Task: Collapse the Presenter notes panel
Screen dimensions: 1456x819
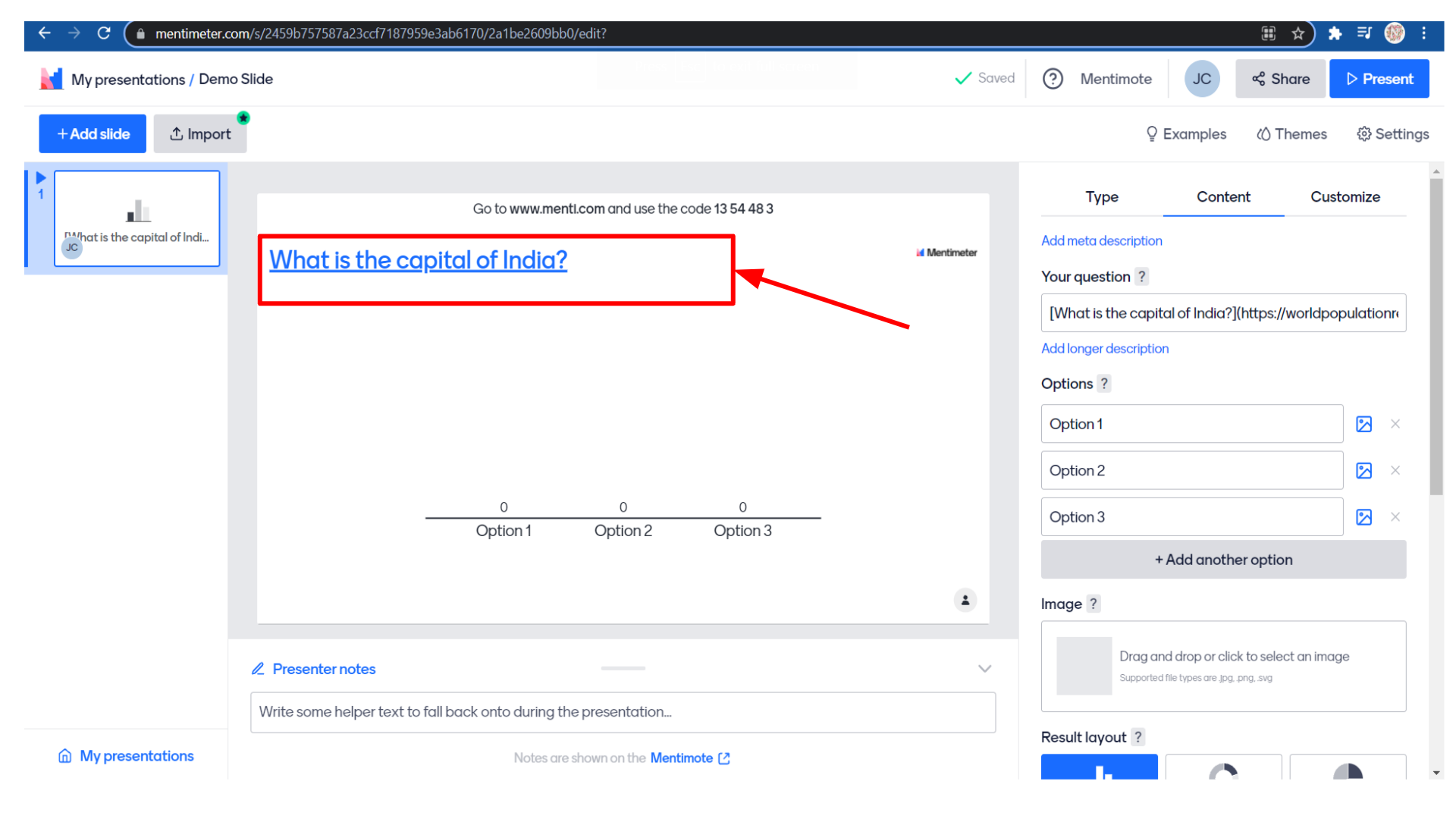Action: (984, 669)
